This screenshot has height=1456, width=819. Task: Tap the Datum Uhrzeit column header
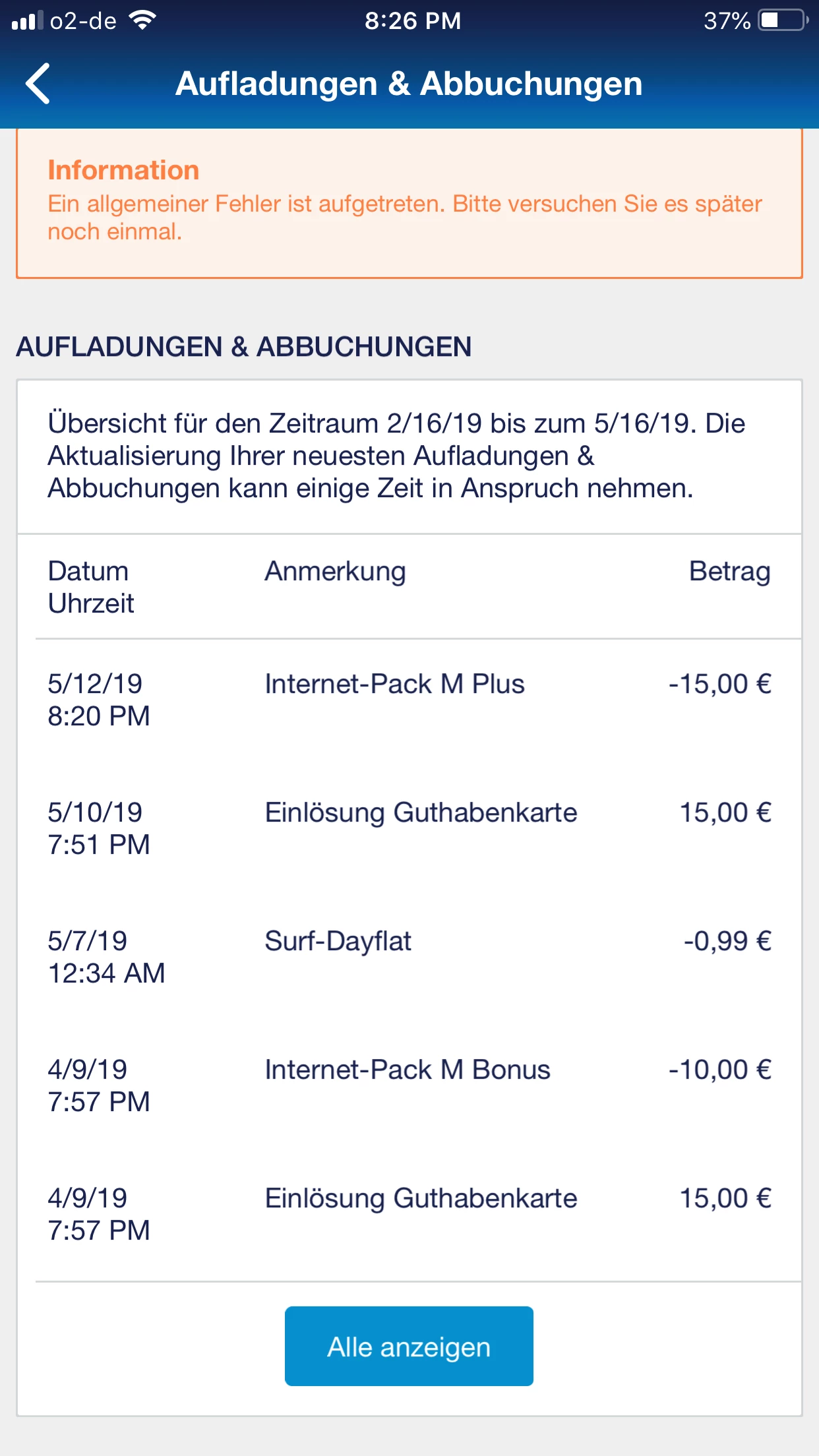click(x=91, y=587)
